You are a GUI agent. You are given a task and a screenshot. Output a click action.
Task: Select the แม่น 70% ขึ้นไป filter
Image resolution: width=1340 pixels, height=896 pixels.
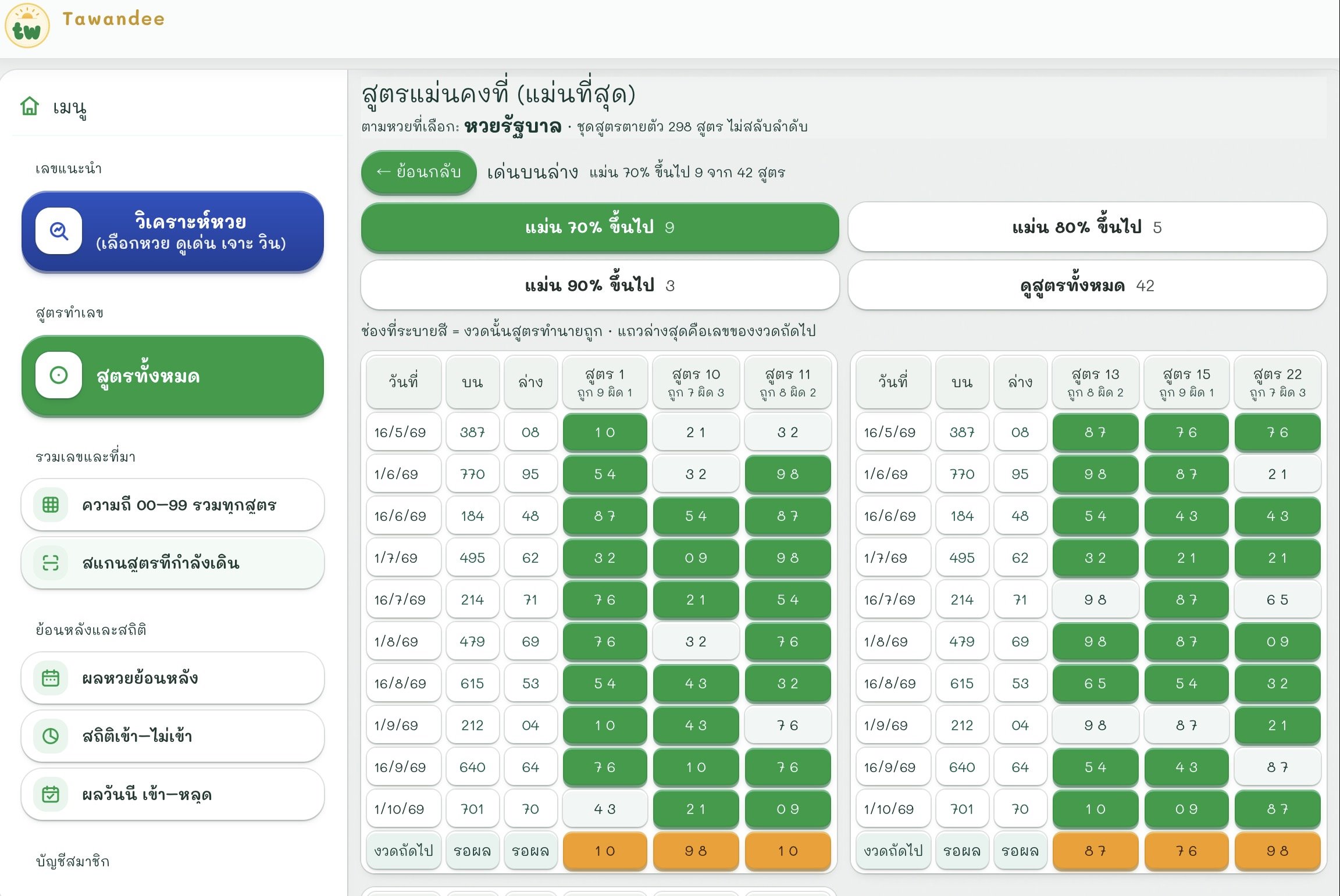(x=600, y=227)
